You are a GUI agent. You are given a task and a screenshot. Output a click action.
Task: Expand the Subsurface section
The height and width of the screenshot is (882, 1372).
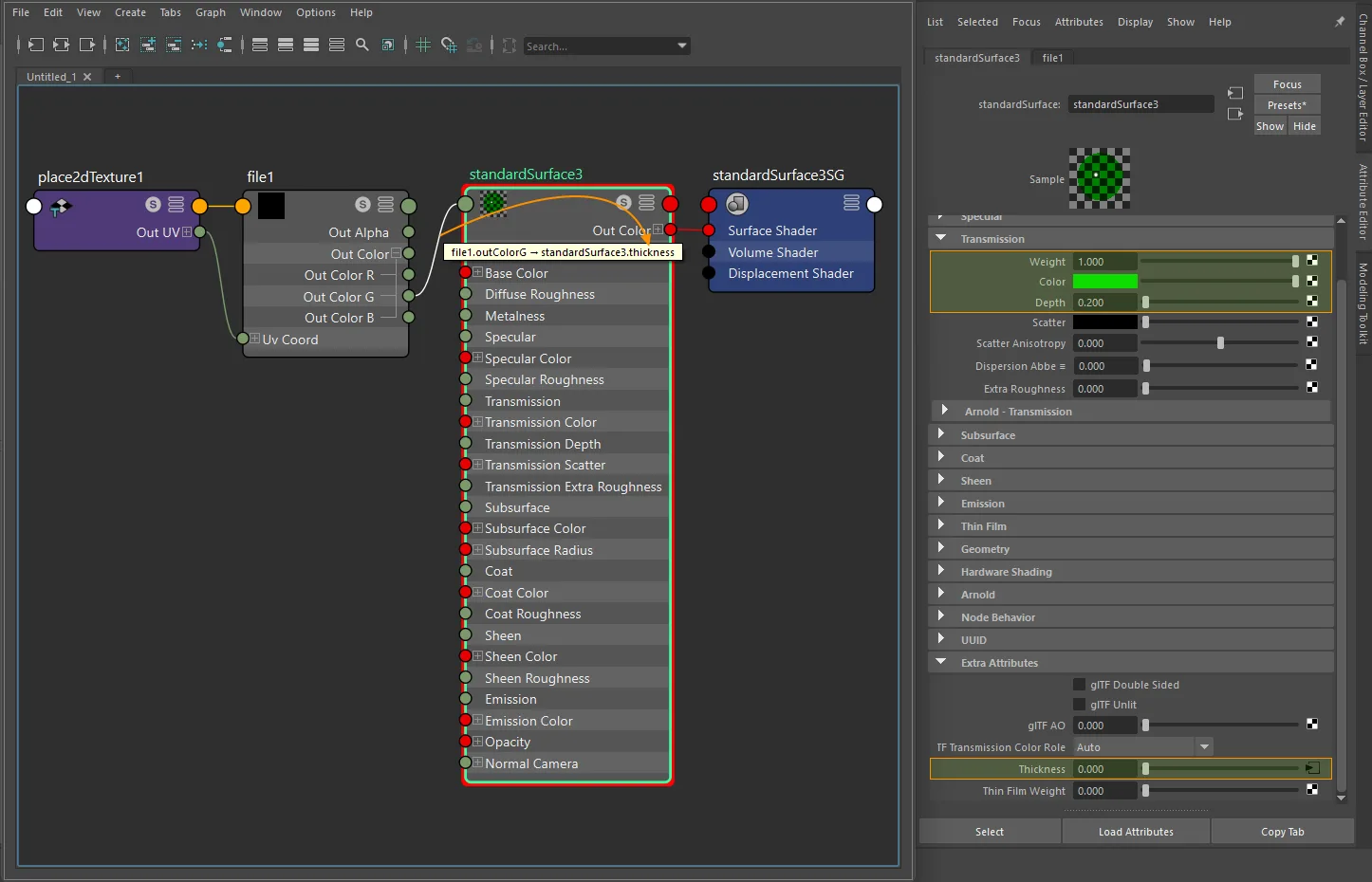tap(941, 434)
